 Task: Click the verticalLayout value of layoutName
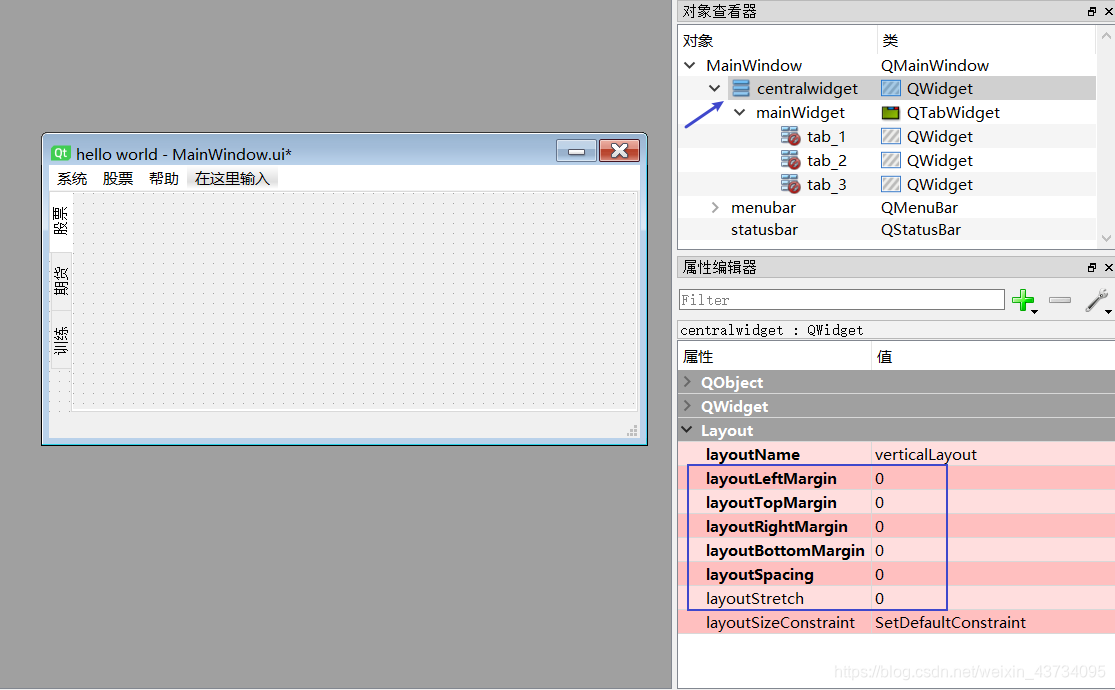pyautogui.click(x=926, y=455)
